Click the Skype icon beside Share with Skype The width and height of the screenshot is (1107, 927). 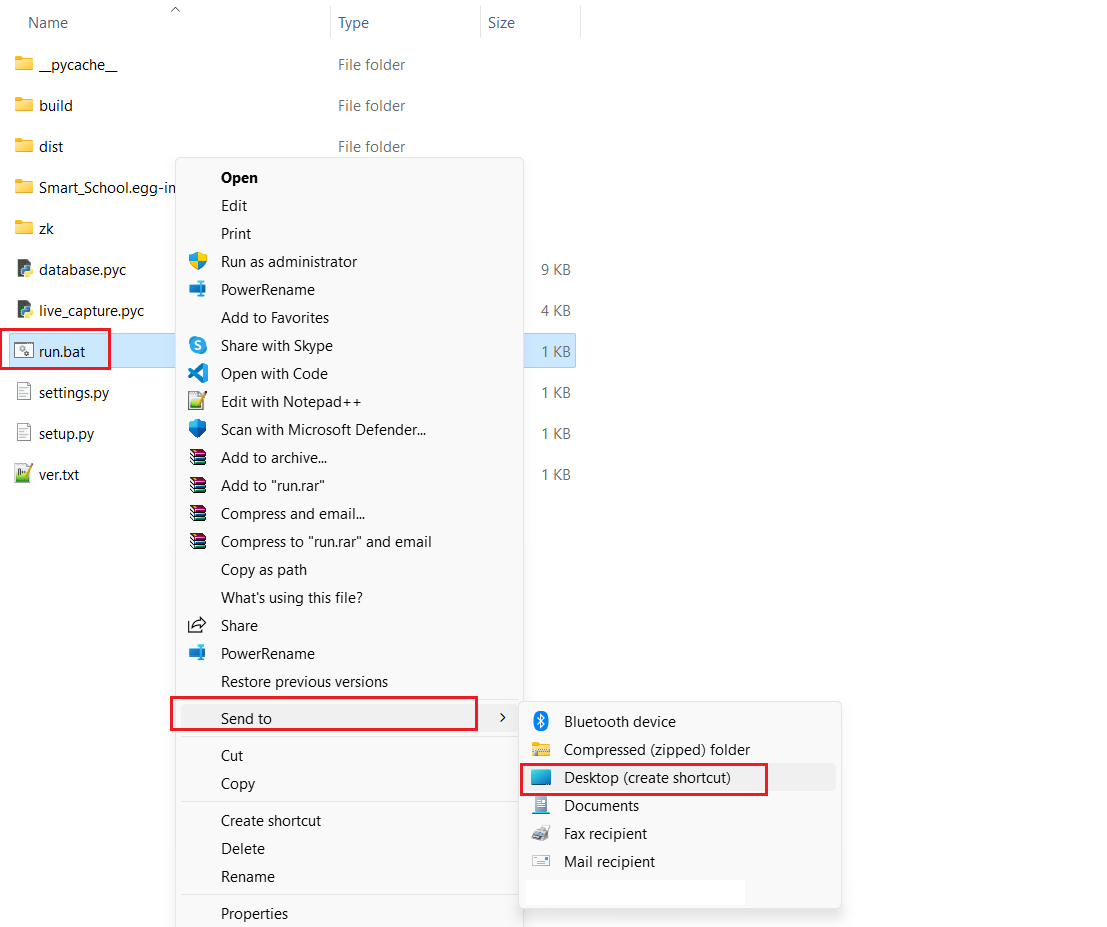coord(198,345)
